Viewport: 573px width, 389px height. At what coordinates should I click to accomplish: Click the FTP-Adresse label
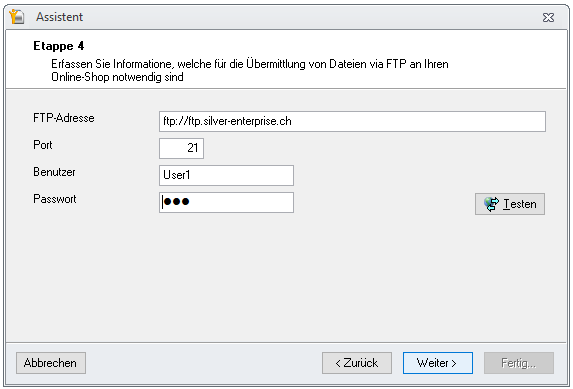64,118
